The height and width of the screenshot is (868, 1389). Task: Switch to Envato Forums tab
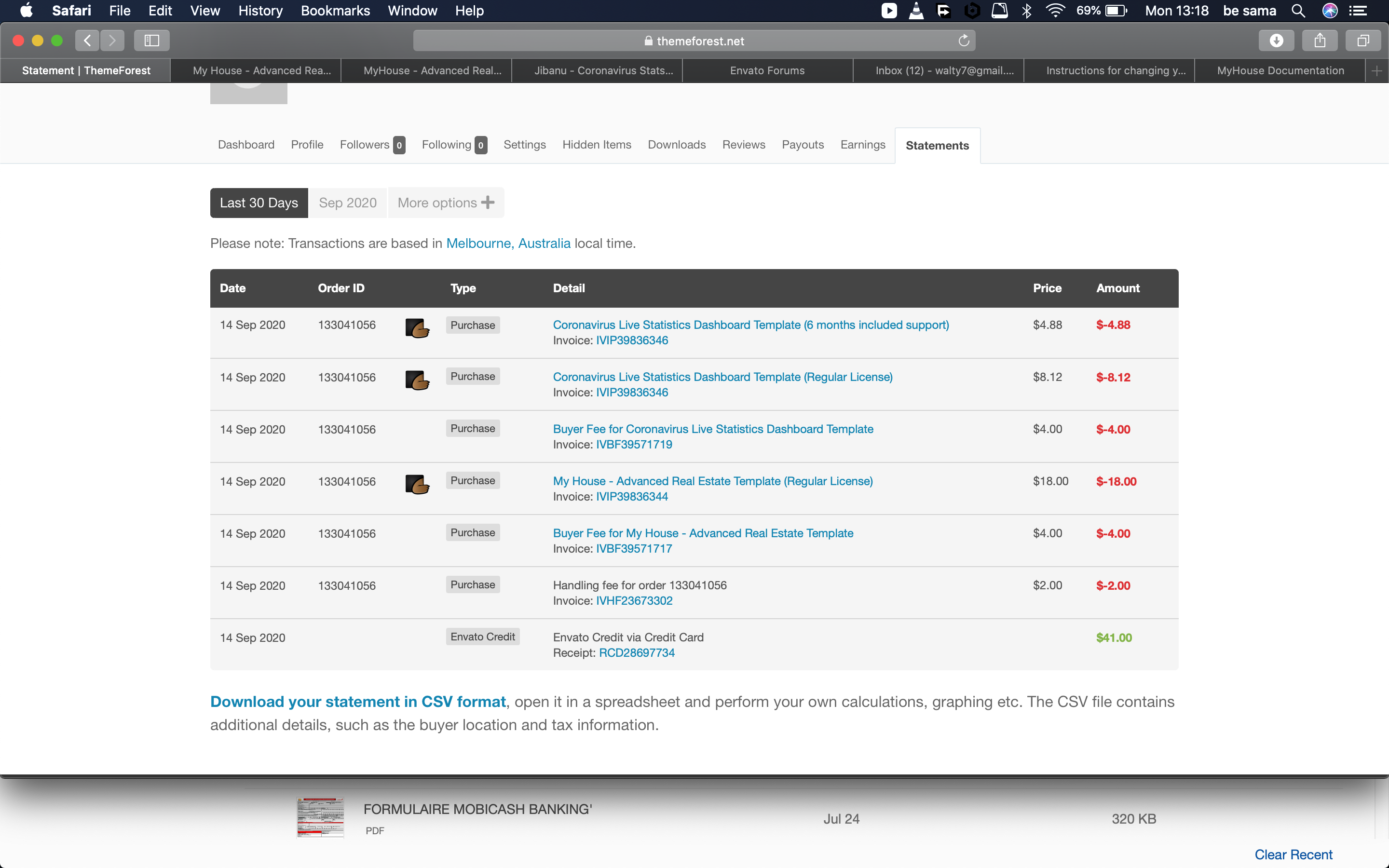pos(767,70)
